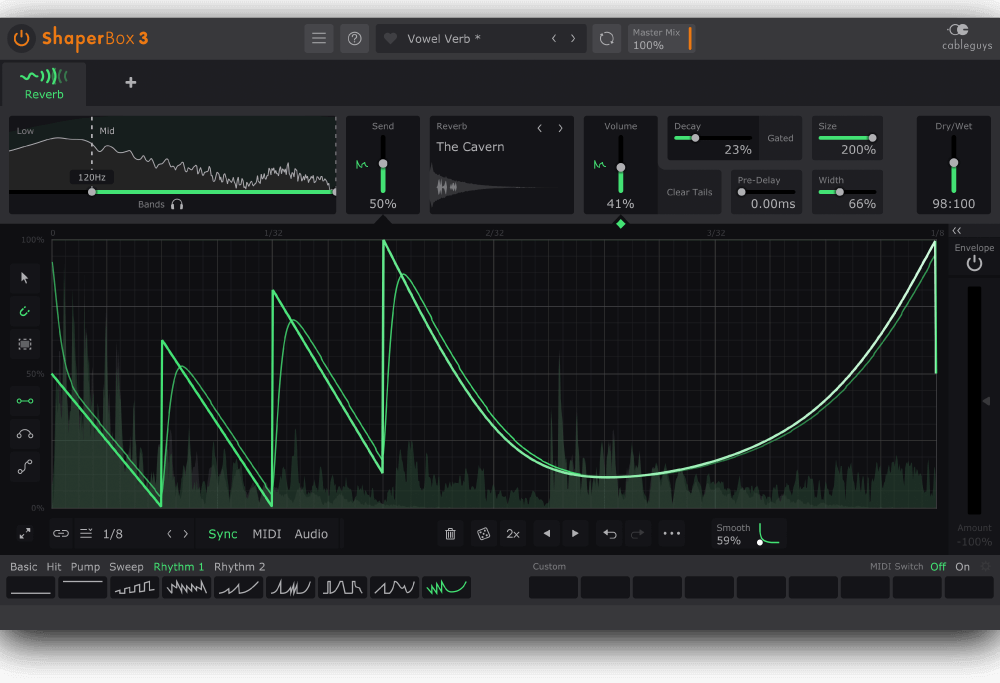Open the help question mark icon

pos(355,38)
